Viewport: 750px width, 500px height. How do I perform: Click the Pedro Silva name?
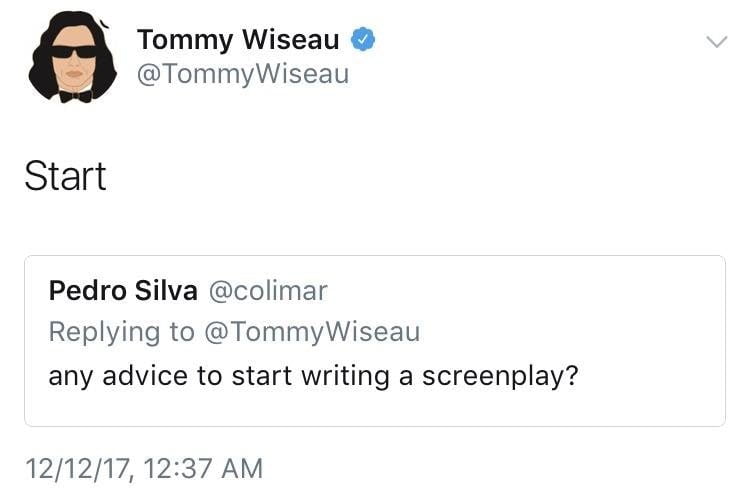click(x=123, y=291)
